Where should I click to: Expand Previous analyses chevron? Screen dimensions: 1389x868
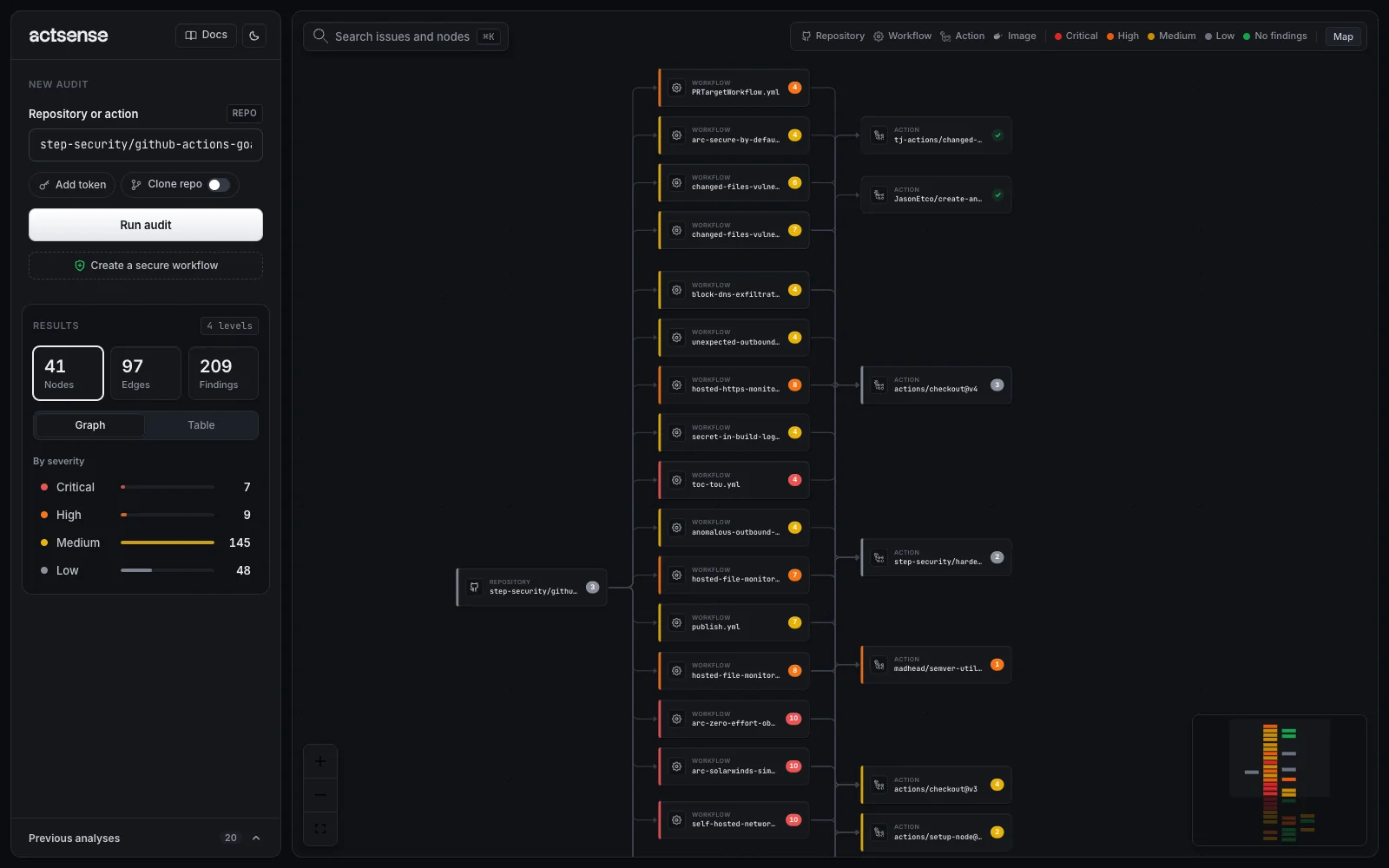tap(256, 838)
